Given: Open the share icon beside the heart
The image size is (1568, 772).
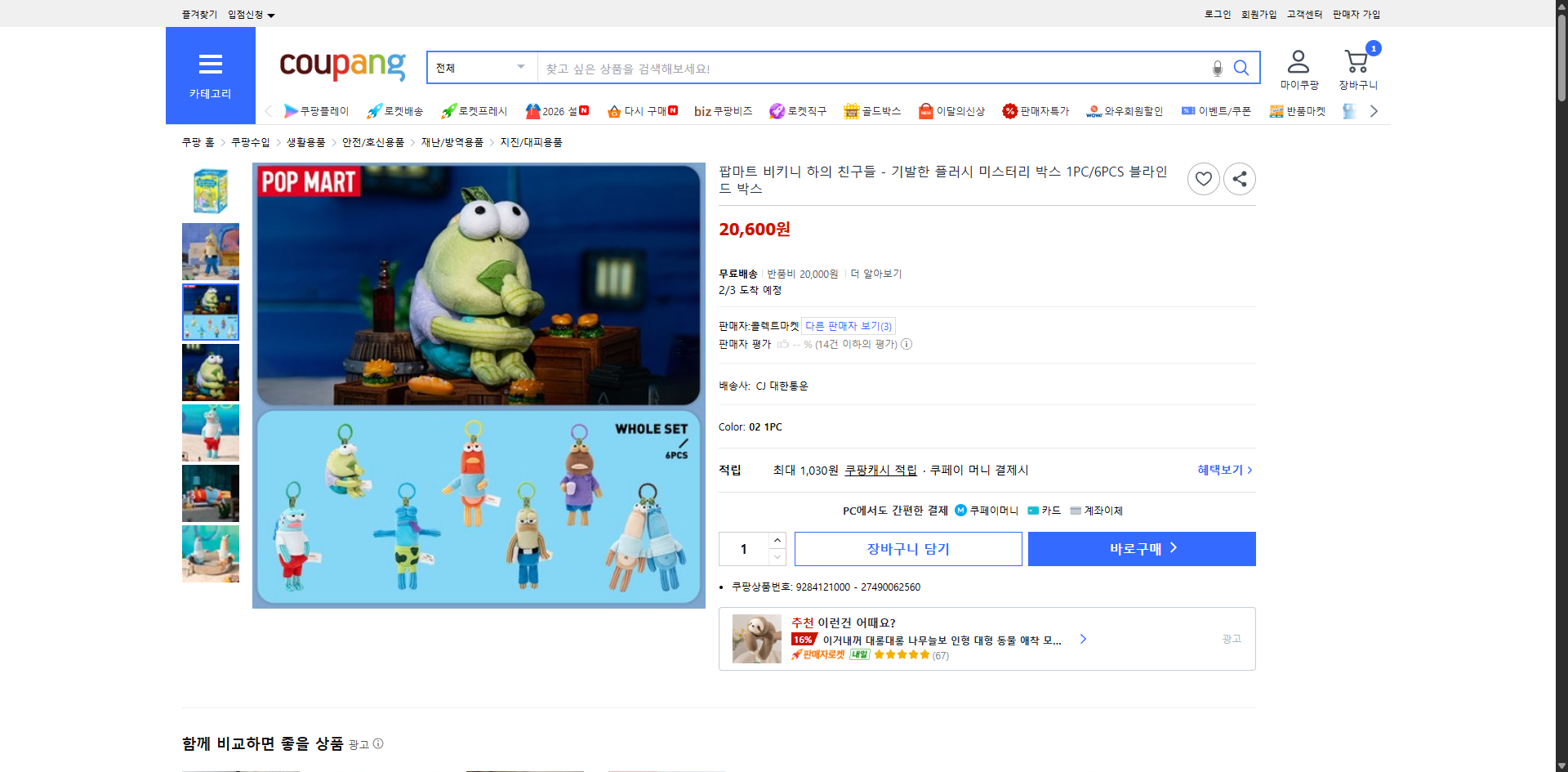Looking at the screenshot, I should coord(1239,178).
